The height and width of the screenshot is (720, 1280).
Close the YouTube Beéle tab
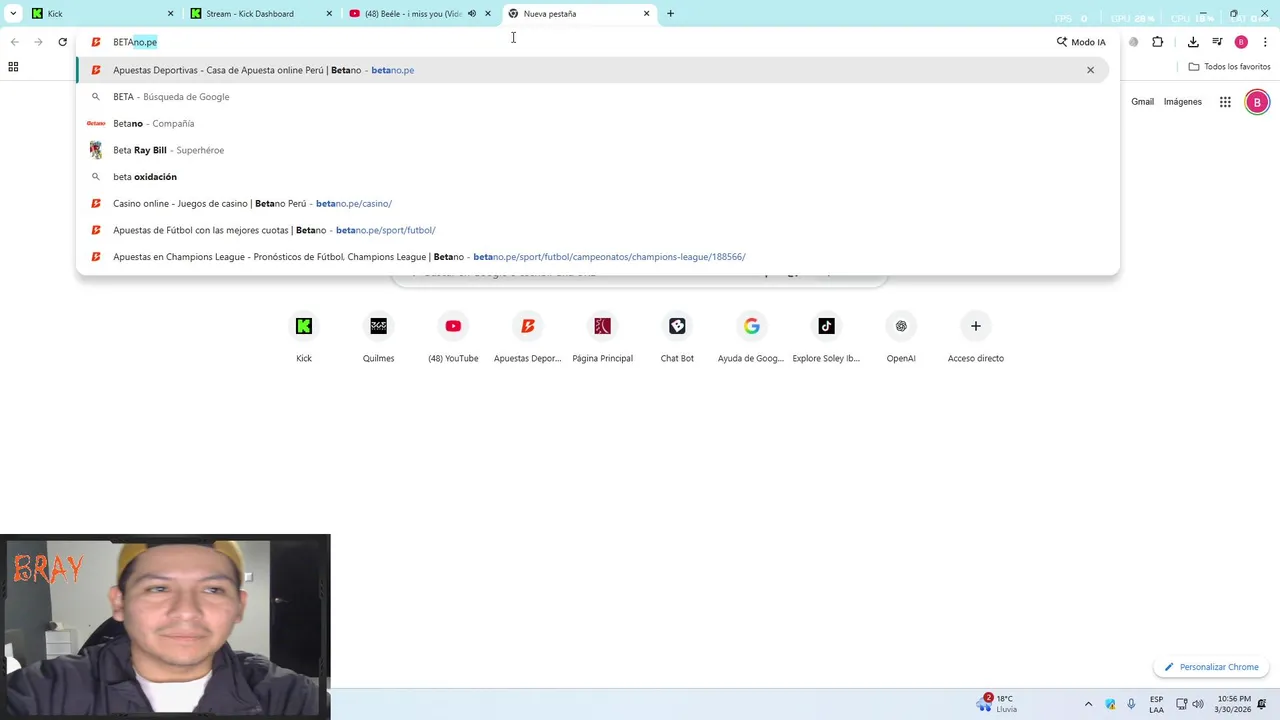point(488,14)
